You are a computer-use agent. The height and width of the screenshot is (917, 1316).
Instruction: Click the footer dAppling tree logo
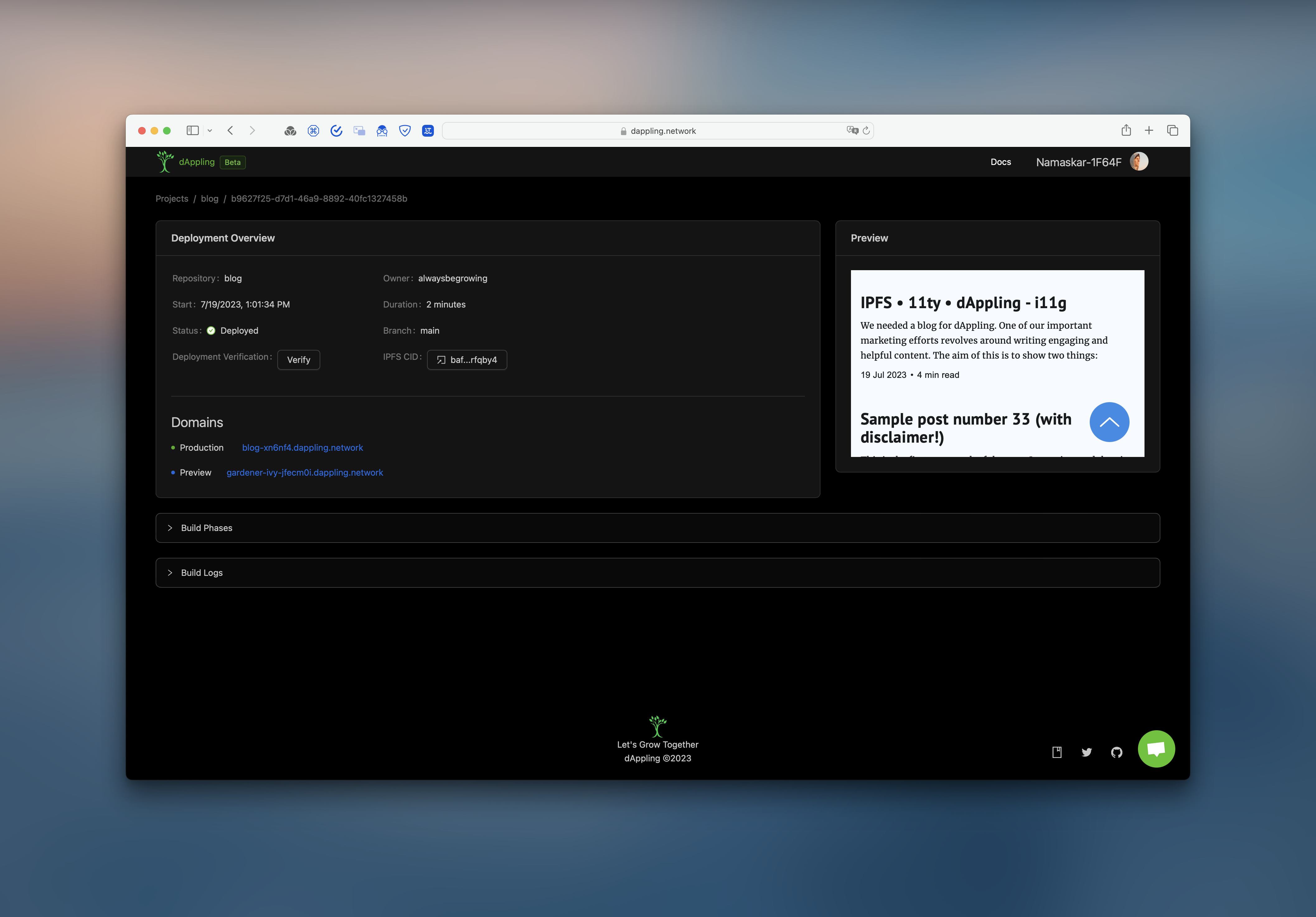[657, 726]
